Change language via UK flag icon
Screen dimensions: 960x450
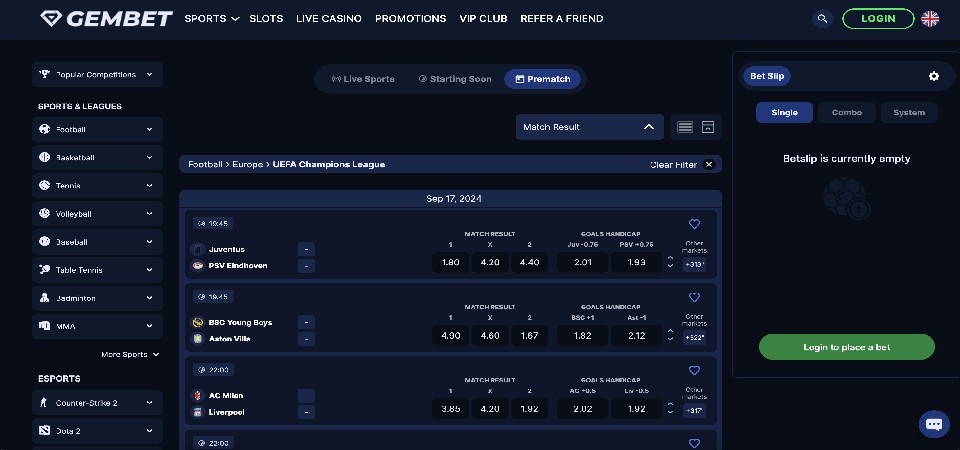929,19
